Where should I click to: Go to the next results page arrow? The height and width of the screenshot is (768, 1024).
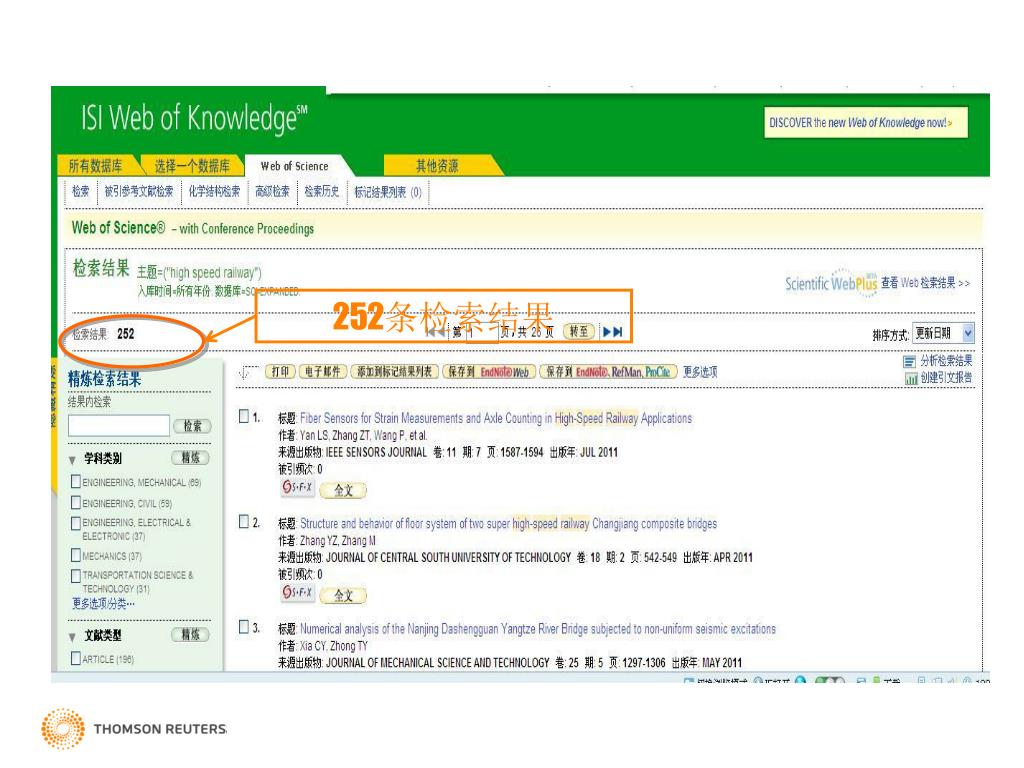[x=607, y=332]
